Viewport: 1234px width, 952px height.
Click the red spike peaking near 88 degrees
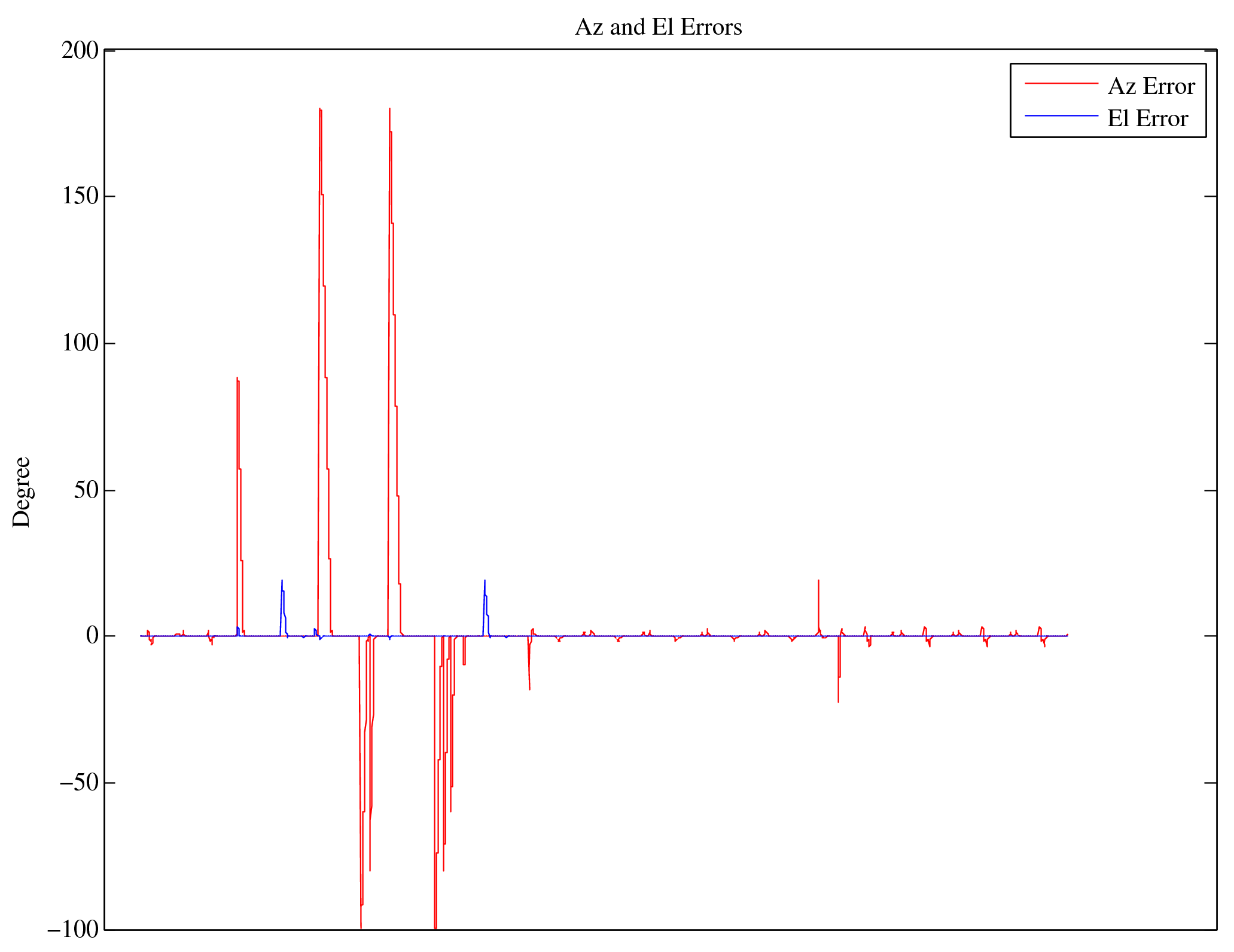pyautogui.click(x=237, y=380)
